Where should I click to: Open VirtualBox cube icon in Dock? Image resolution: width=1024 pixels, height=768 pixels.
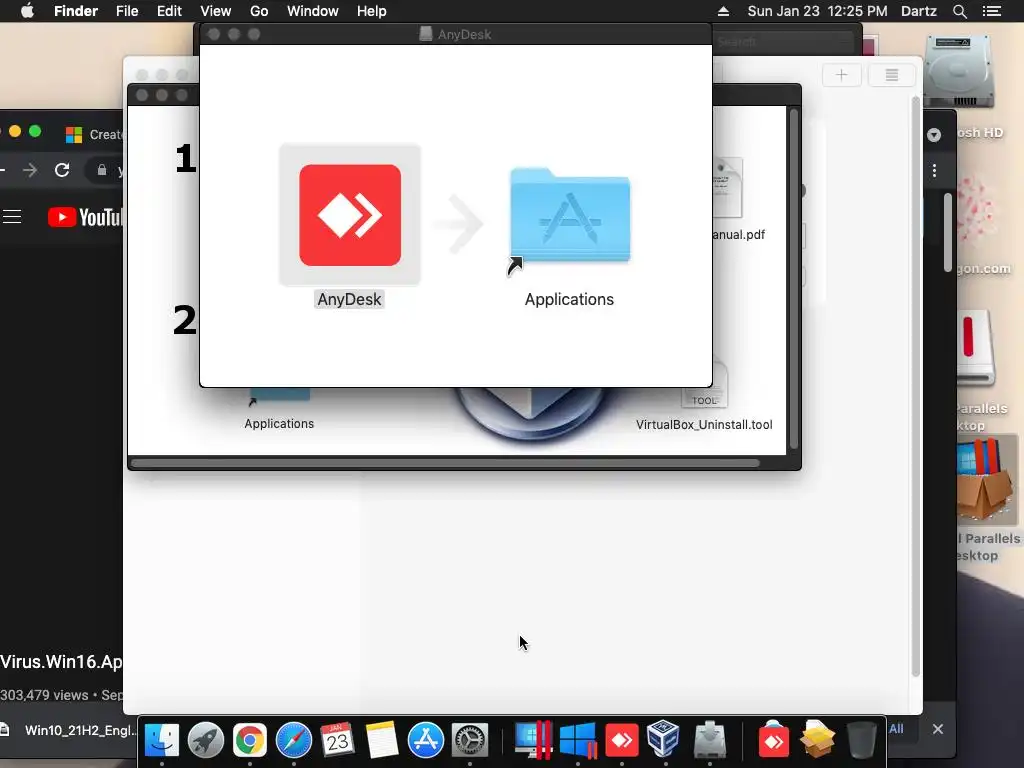(x=664, y=739)
